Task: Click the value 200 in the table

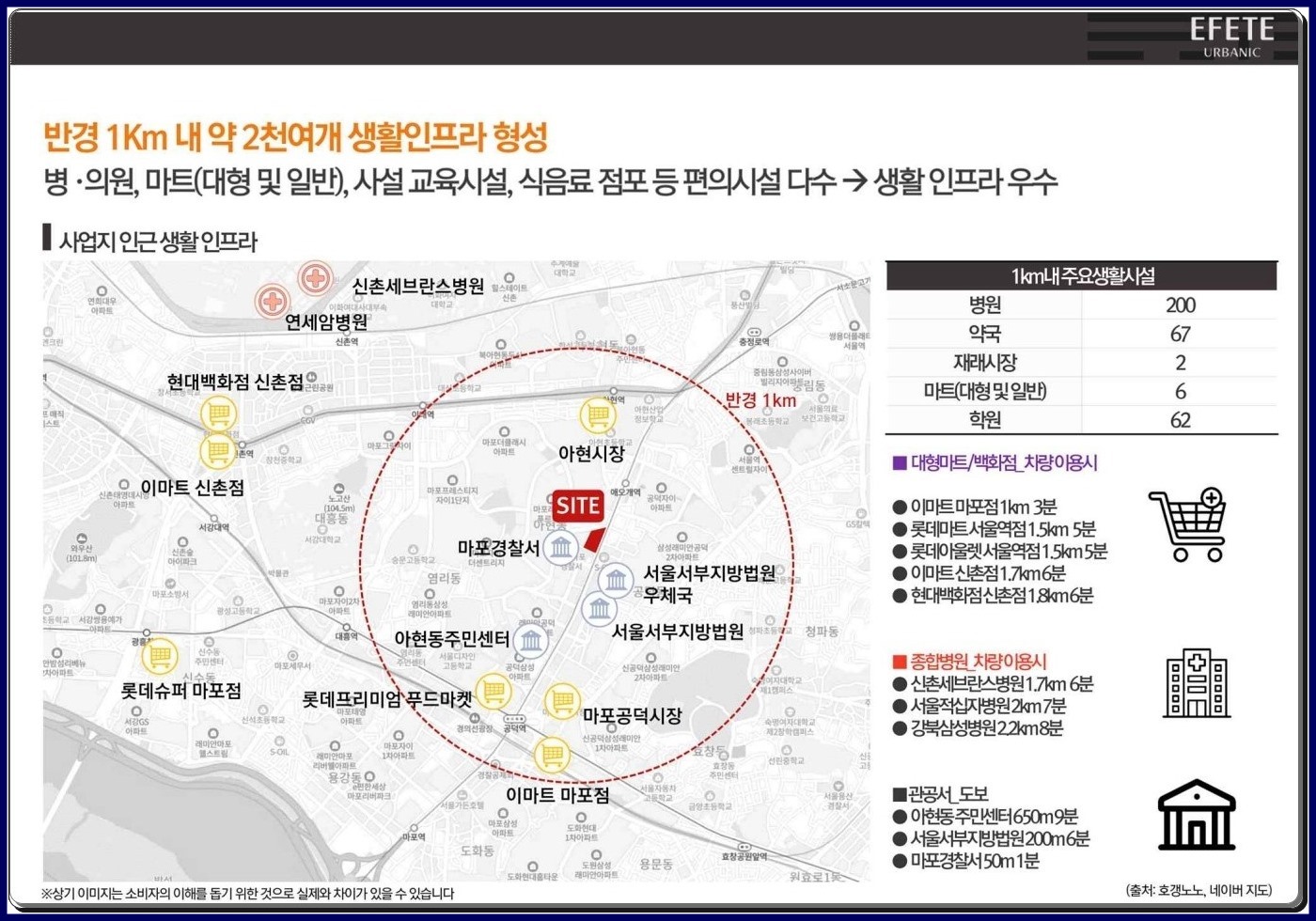Action: (1181, 305)
